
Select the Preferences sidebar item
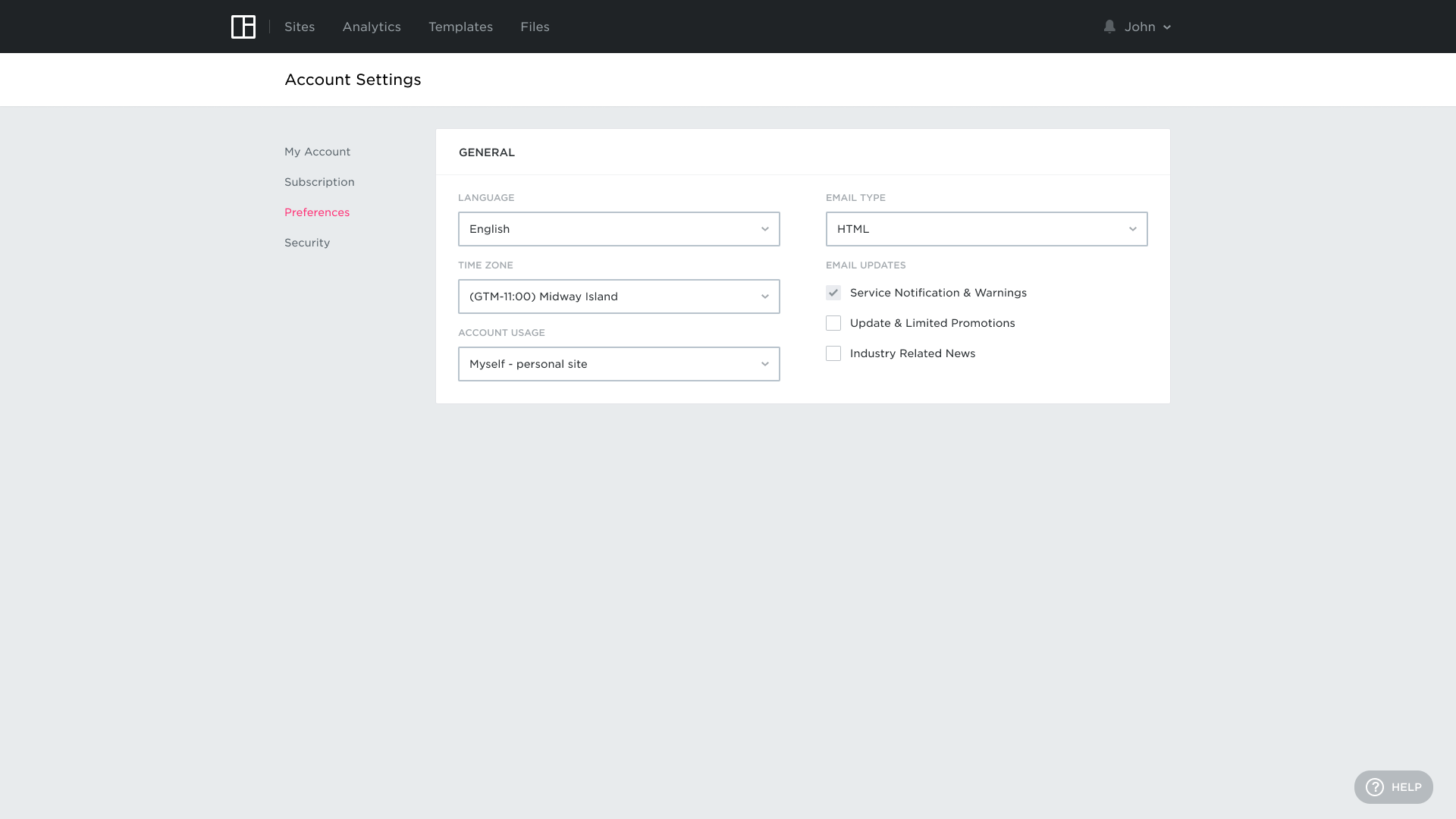tap(317, 212)
